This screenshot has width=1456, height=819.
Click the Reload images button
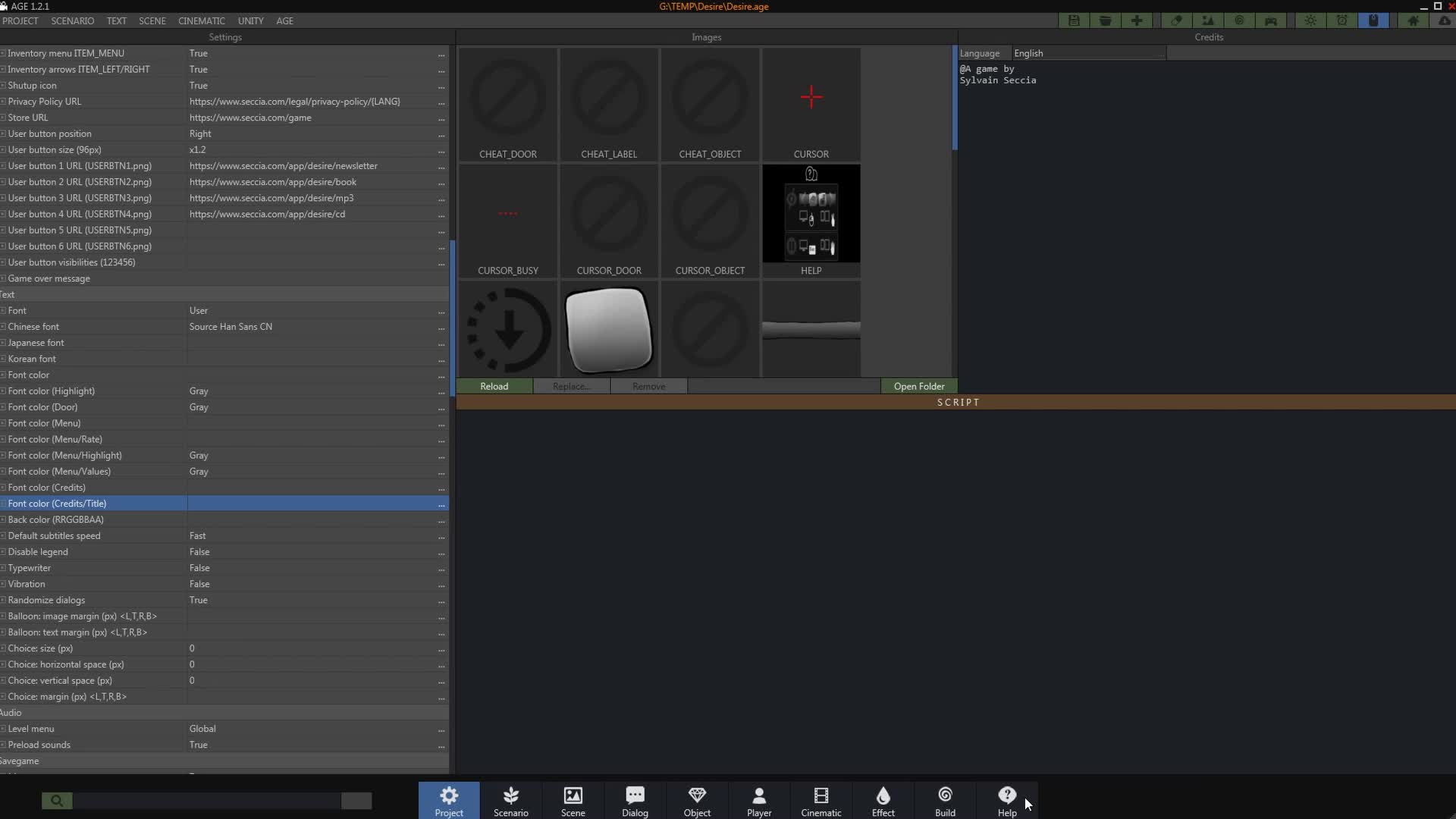pyautogui.click(x=494, y=387)
